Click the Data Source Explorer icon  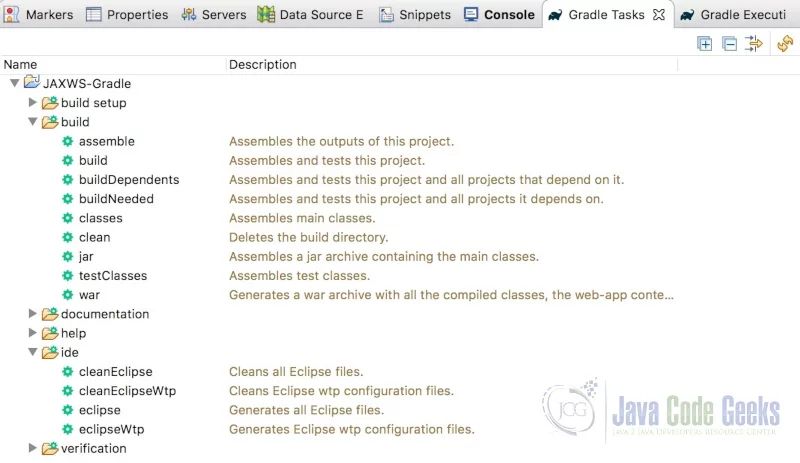(266, 15)
